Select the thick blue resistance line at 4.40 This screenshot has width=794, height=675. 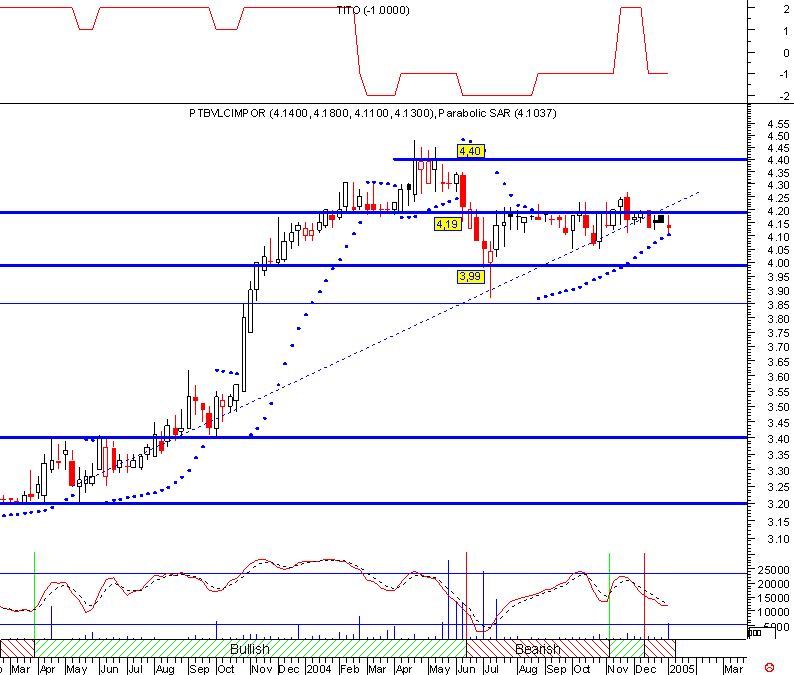(x=570, y=160)
